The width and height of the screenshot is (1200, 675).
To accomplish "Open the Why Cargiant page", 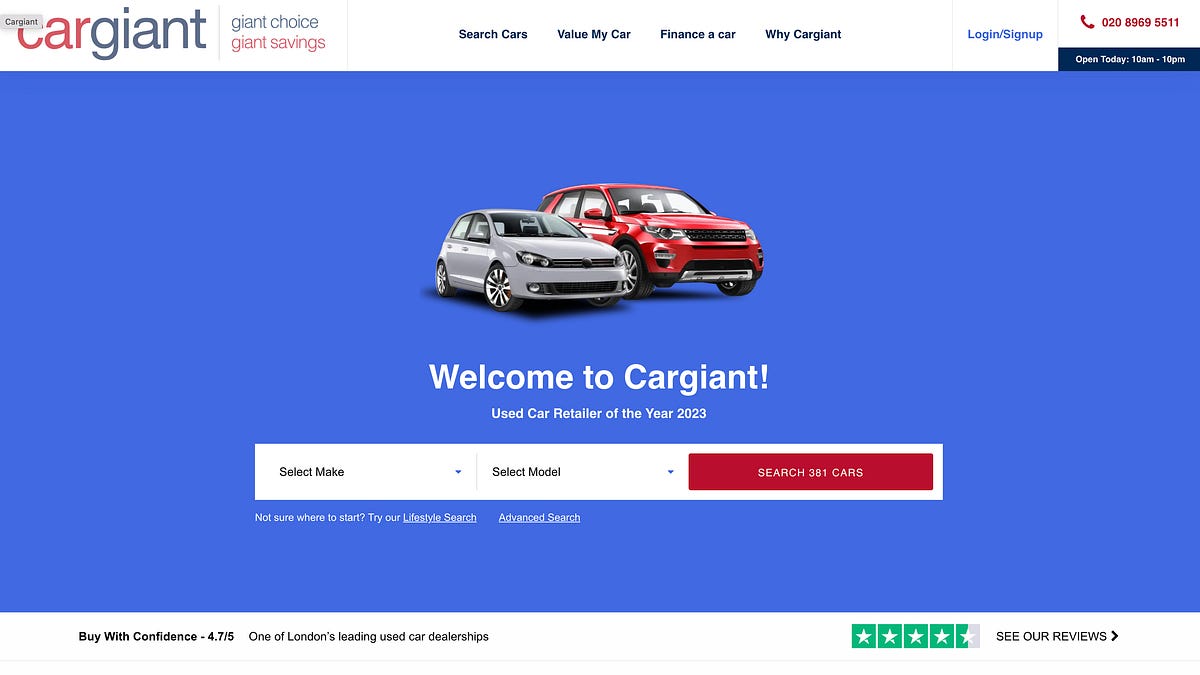I will 803,34.
